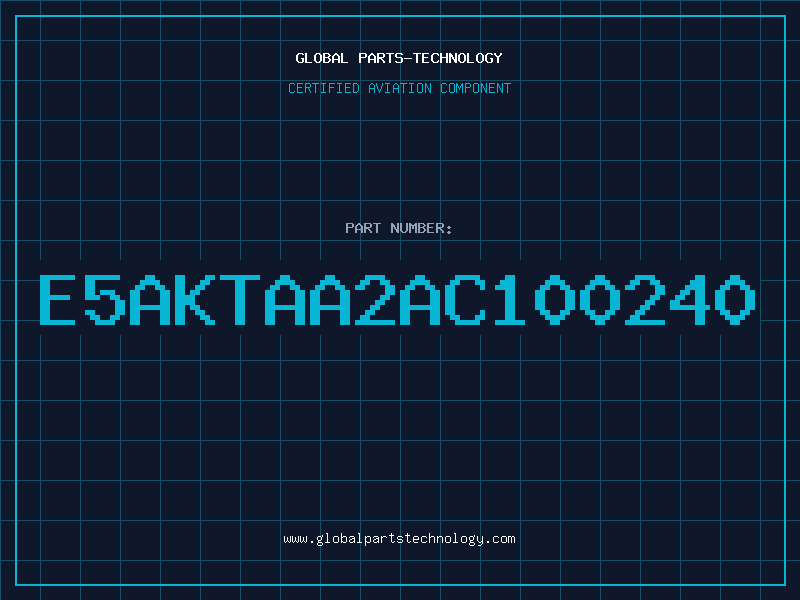
Task: Open the www.globalpartstechnology.com link
Action: [x=399, y=539]
